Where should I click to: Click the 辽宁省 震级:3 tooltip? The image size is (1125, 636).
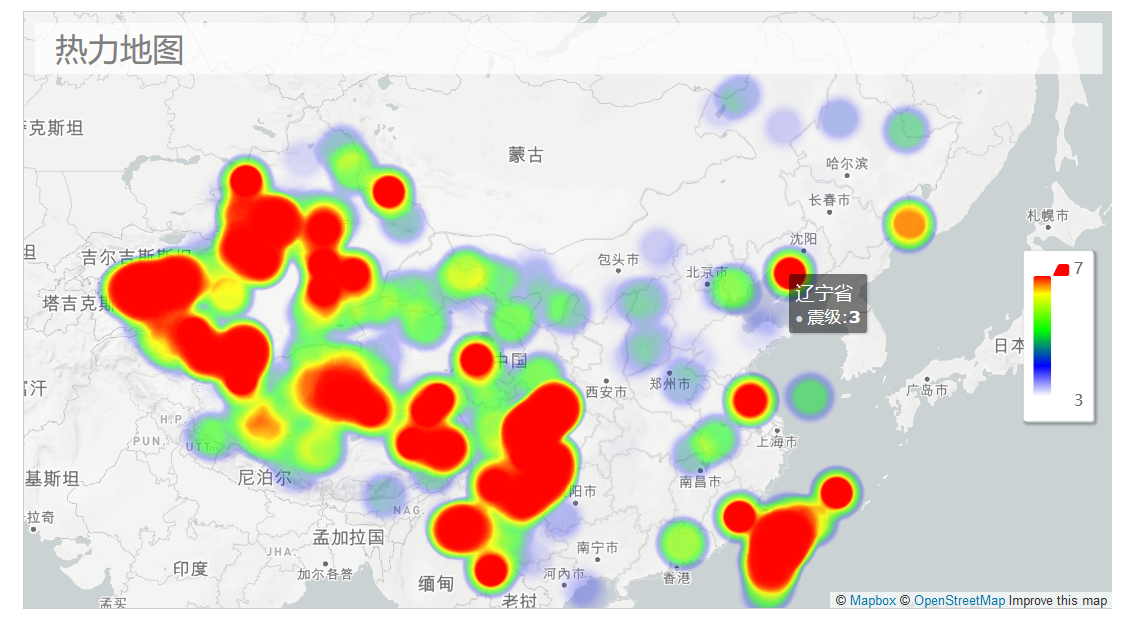click(828, 304)
